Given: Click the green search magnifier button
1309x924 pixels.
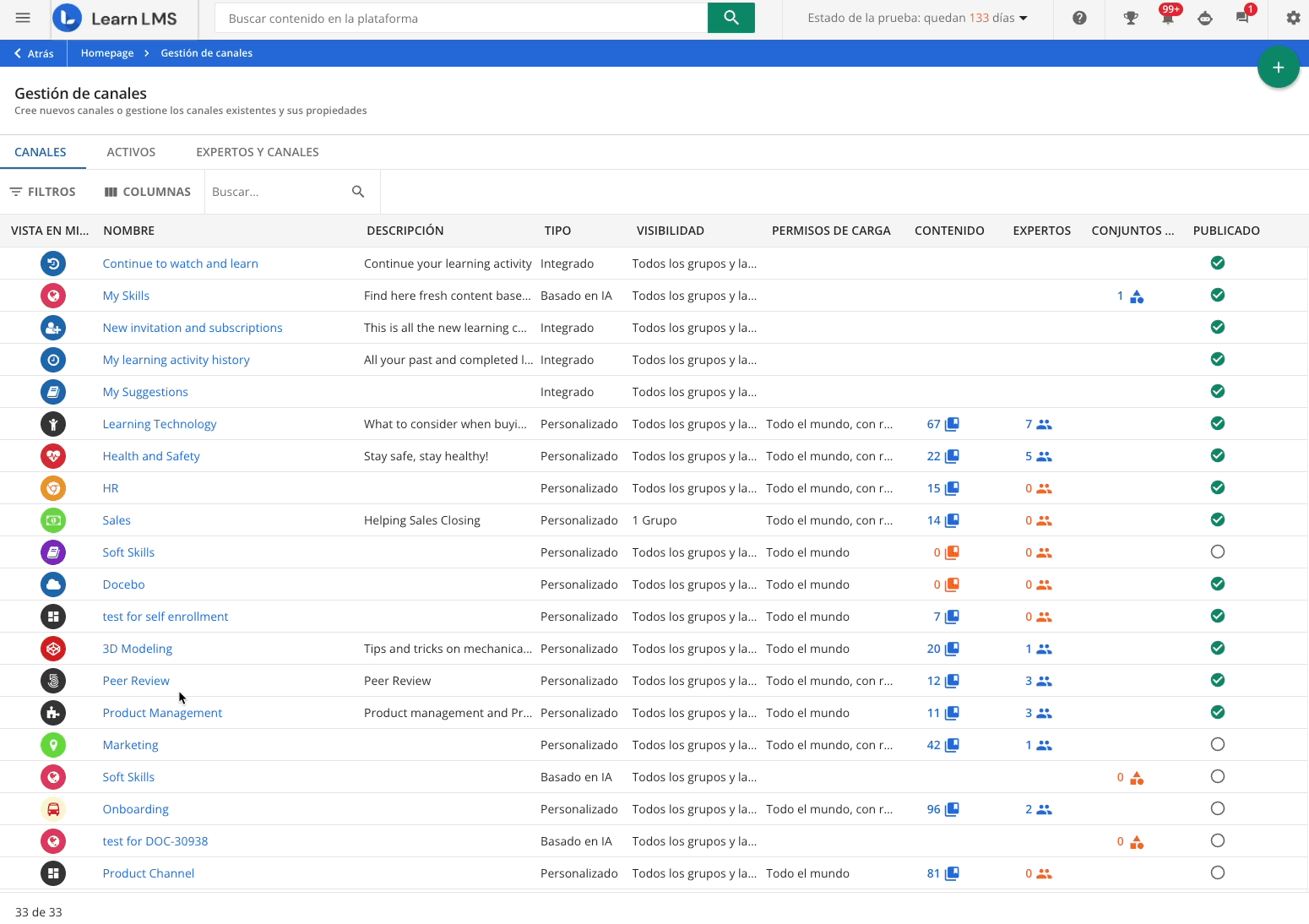Looking at the screenshot, I should coord(731,18).
